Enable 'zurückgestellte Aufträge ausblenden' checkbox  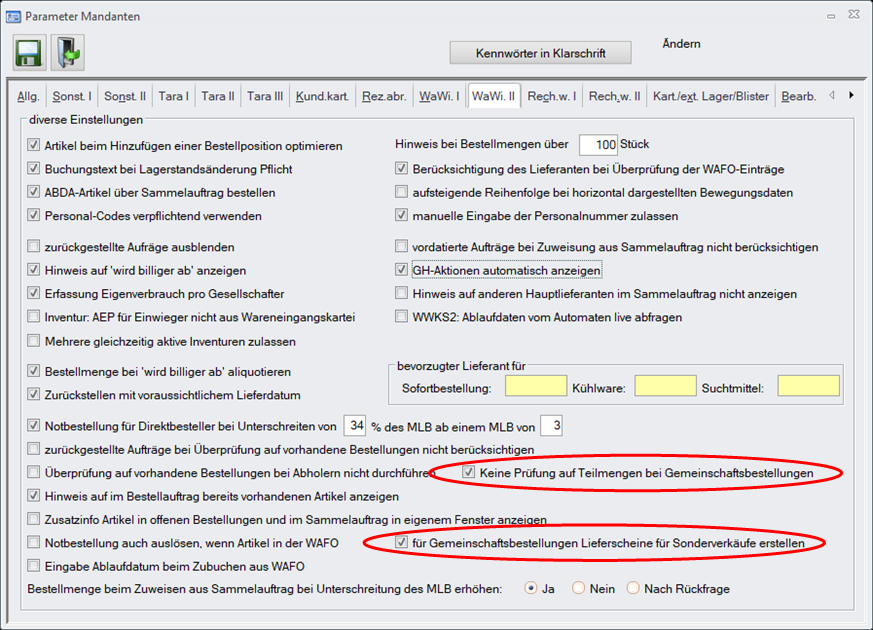(35, 247)
